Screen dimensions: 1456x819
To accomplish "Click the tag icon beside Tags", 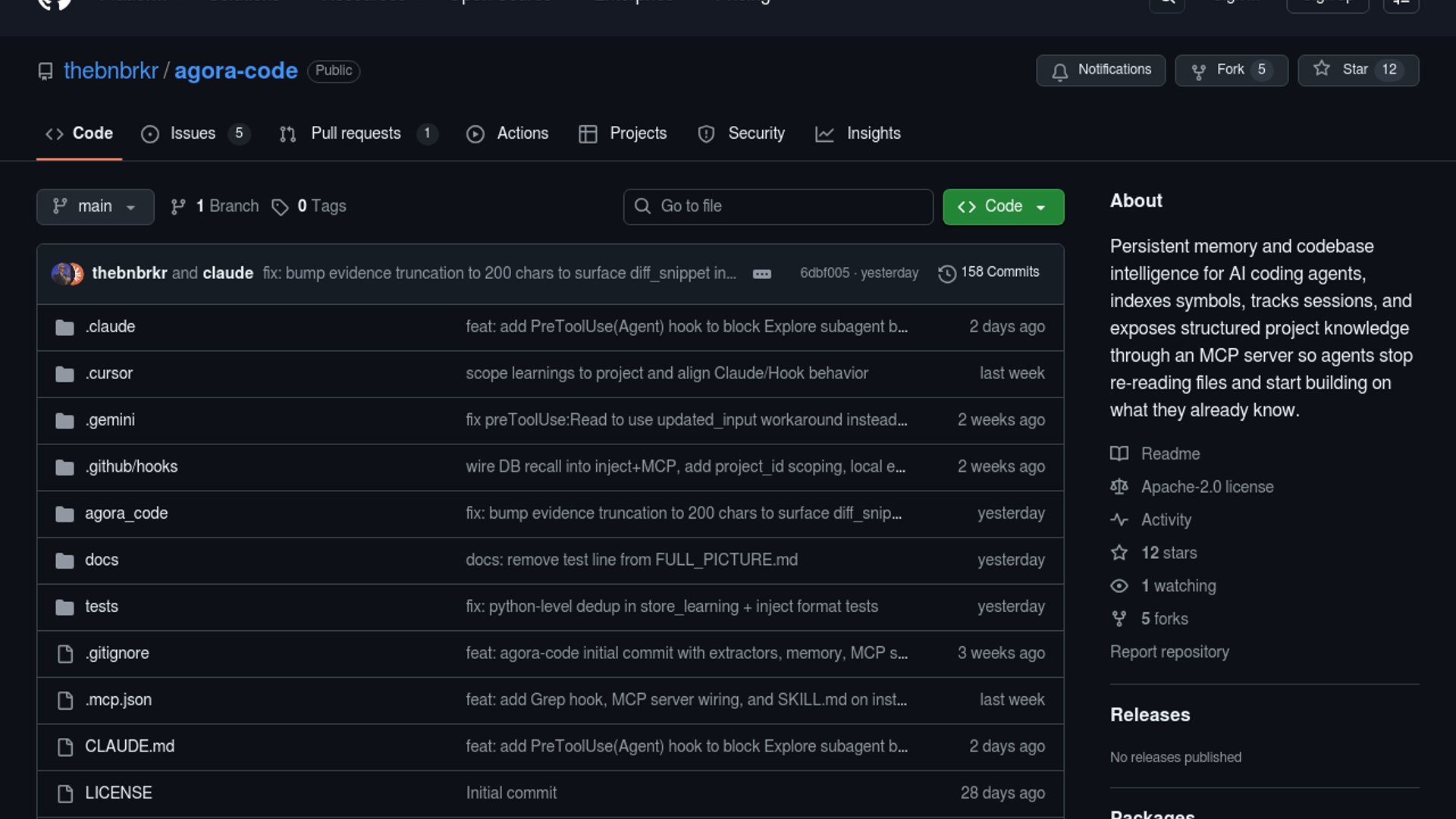I will click(280, 207).
